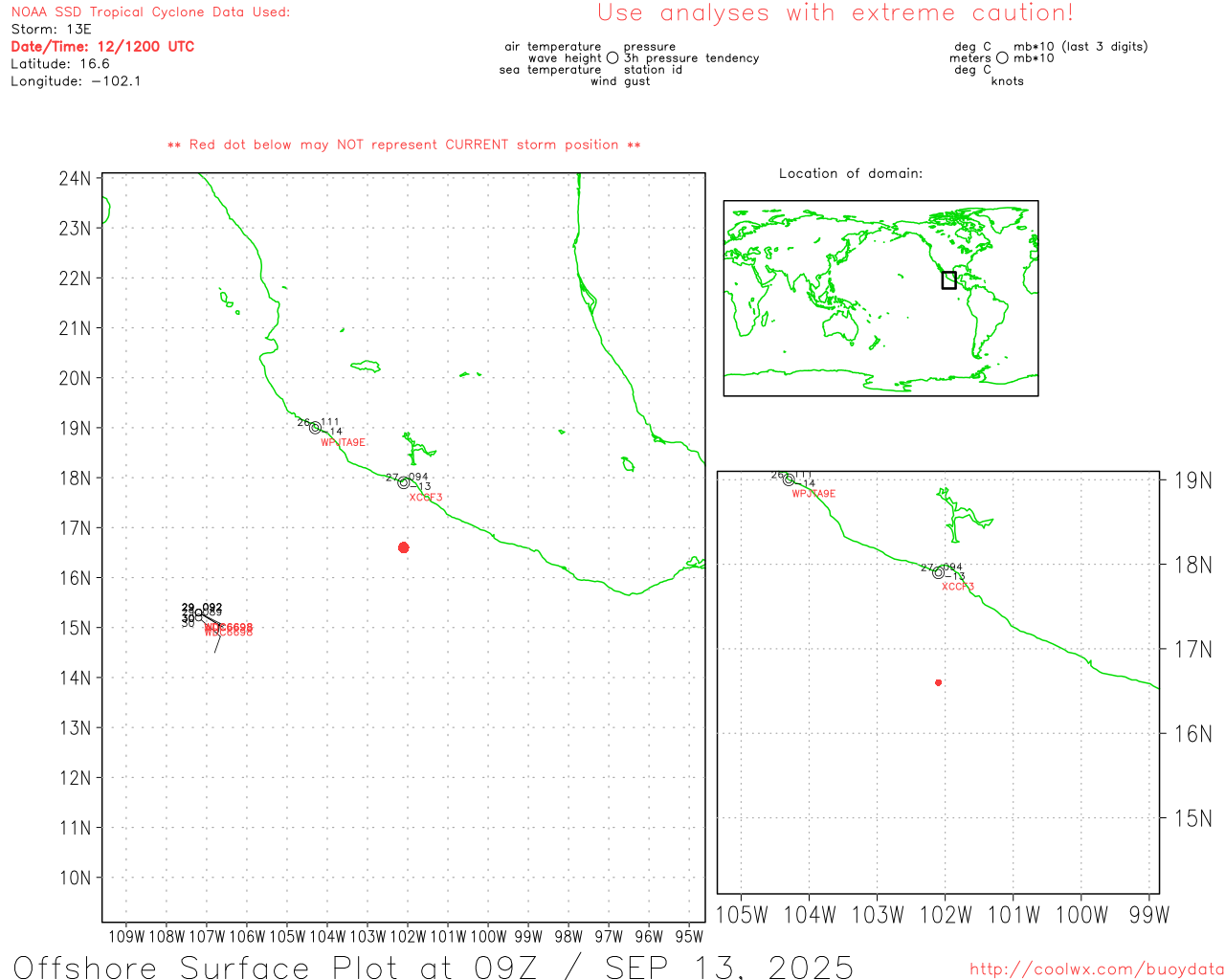
Task: Click the 'Storm: 13E' text
Action: coord(51,30)
